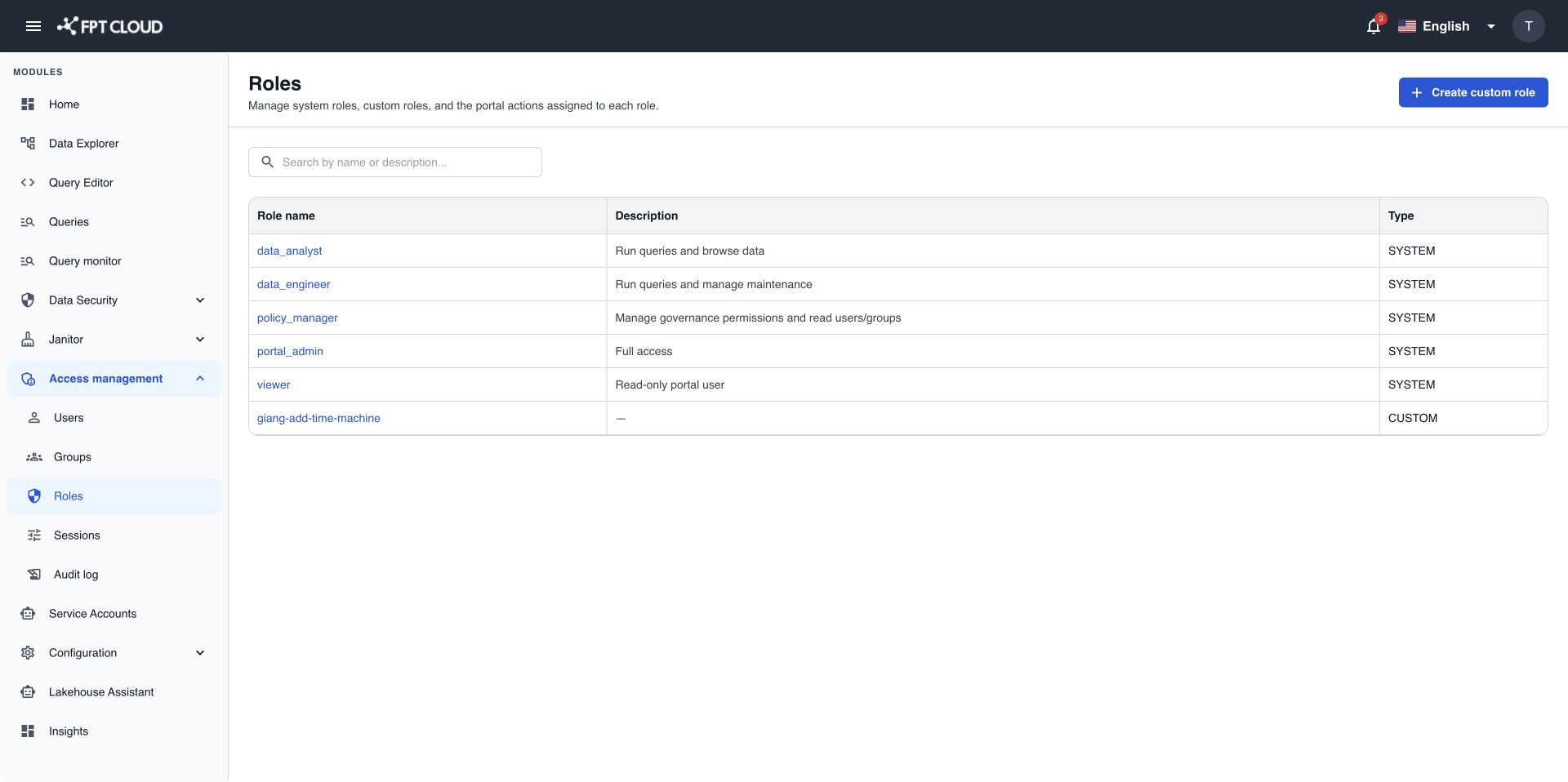This screenshot has height=782, width=1568.
Task: Click the Insights dashboard icon
Action: pyautogui.click(x=28, y=731)
